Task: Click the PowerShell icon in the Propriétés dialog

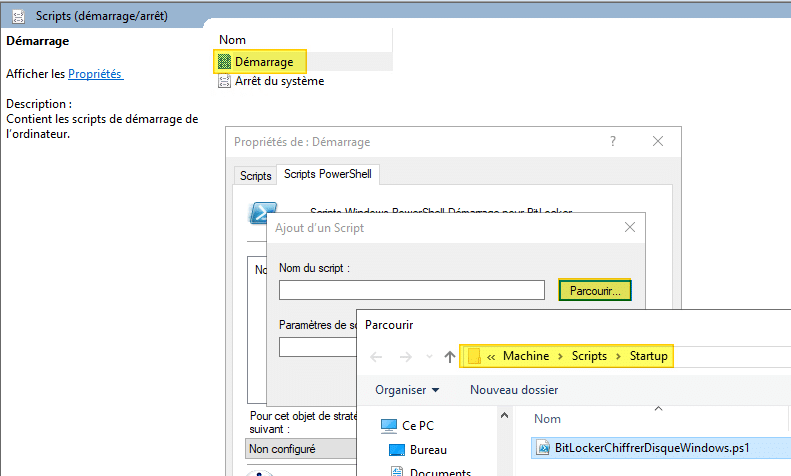Action: tap(262, 213)
